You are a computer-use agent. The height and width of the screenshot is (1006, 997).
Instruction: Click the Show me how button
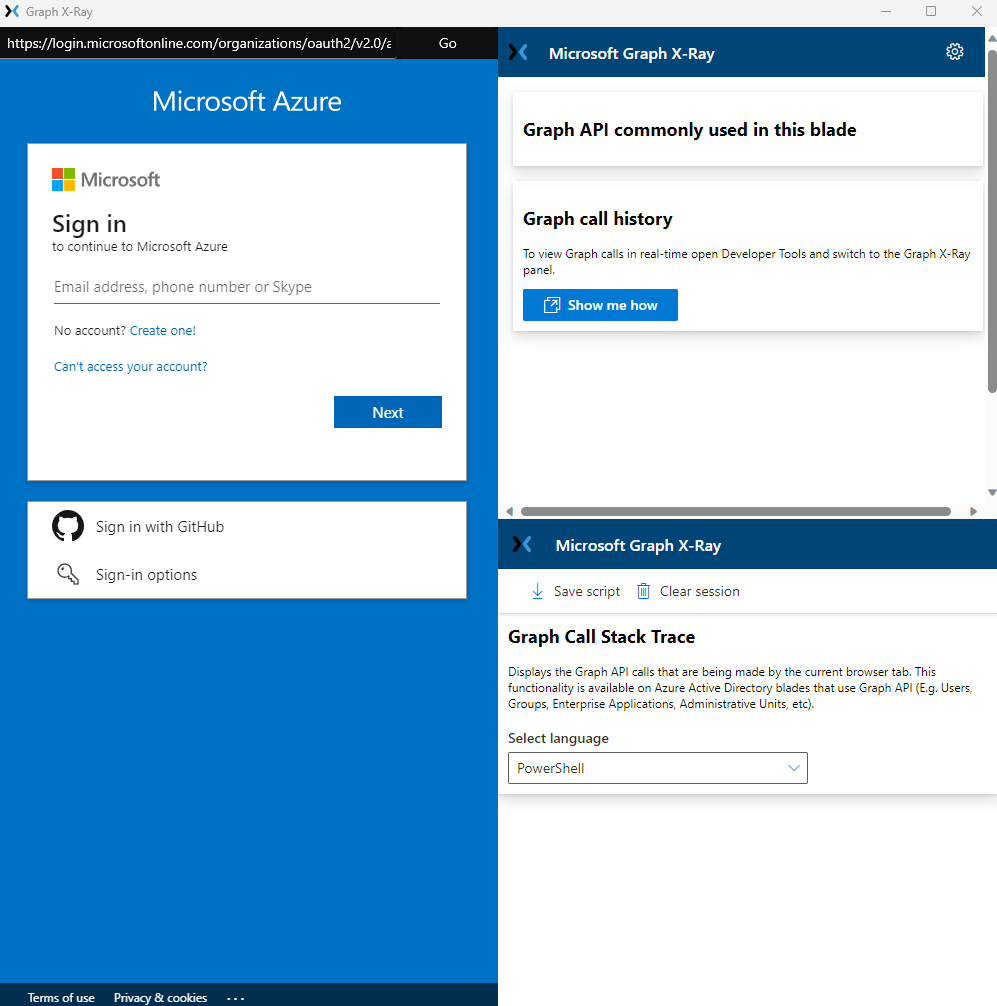click(600, 305)
